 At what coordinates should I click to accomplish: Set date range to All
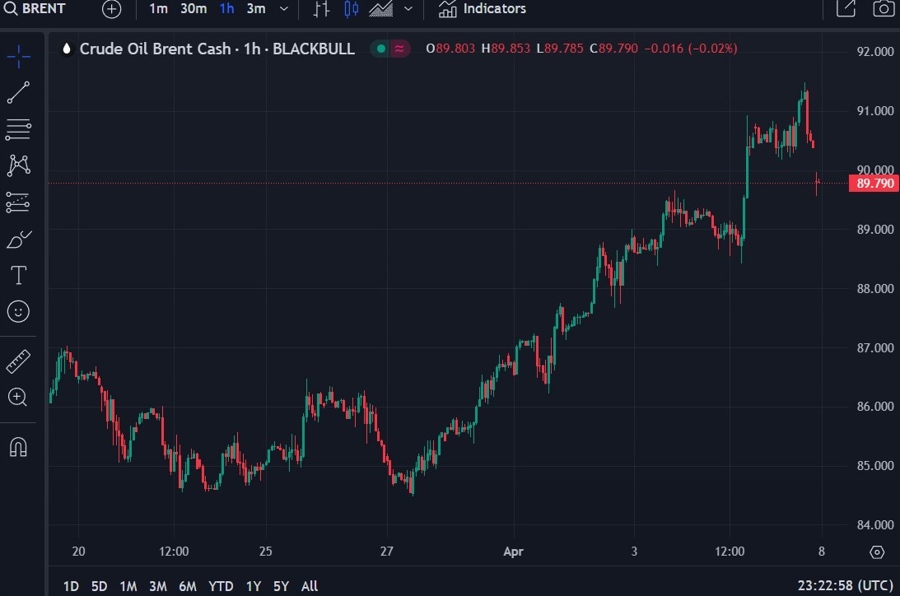click(x=309, y=586)
